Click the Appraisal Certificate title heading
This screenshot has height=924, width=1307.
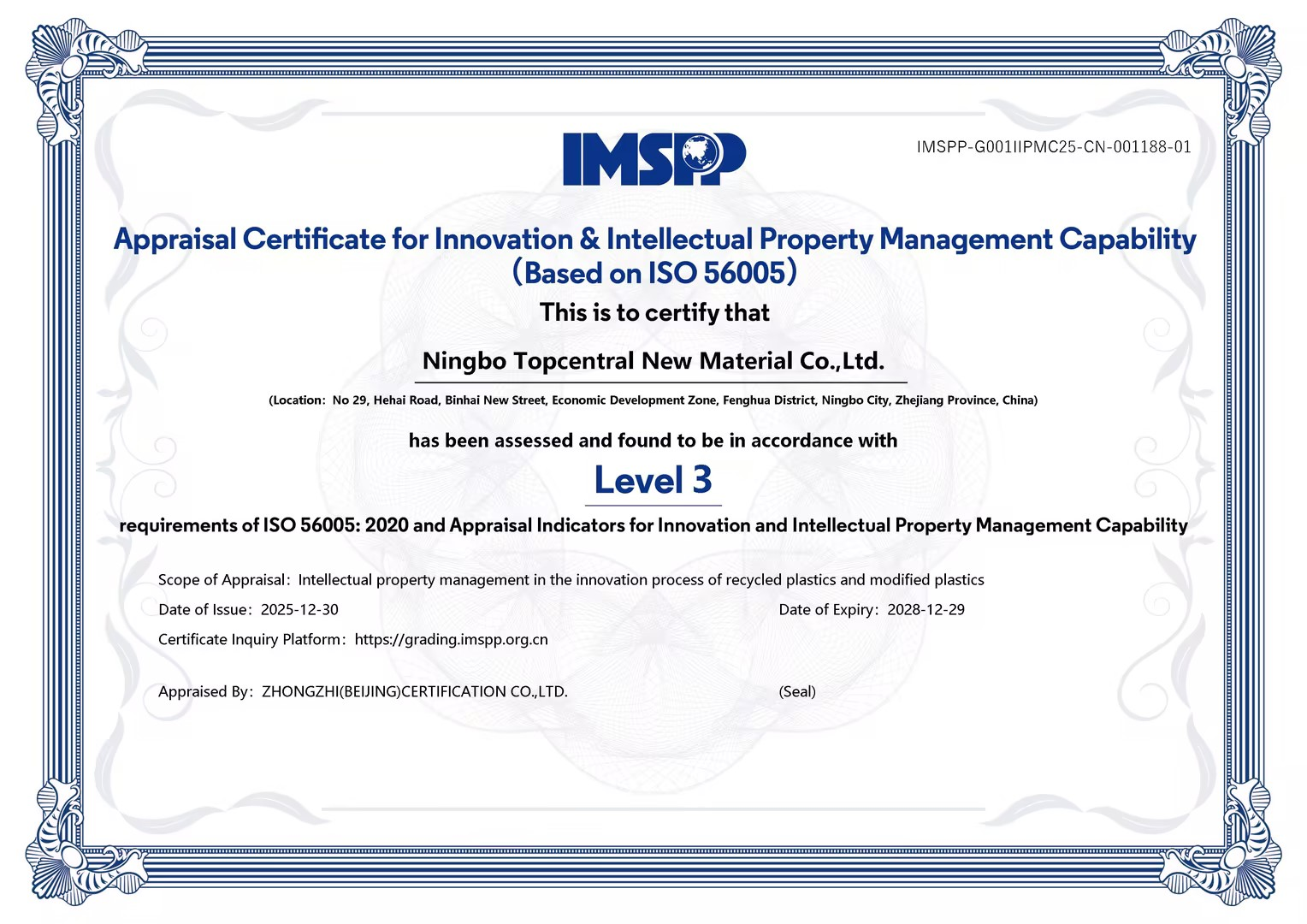coord(654,239)
